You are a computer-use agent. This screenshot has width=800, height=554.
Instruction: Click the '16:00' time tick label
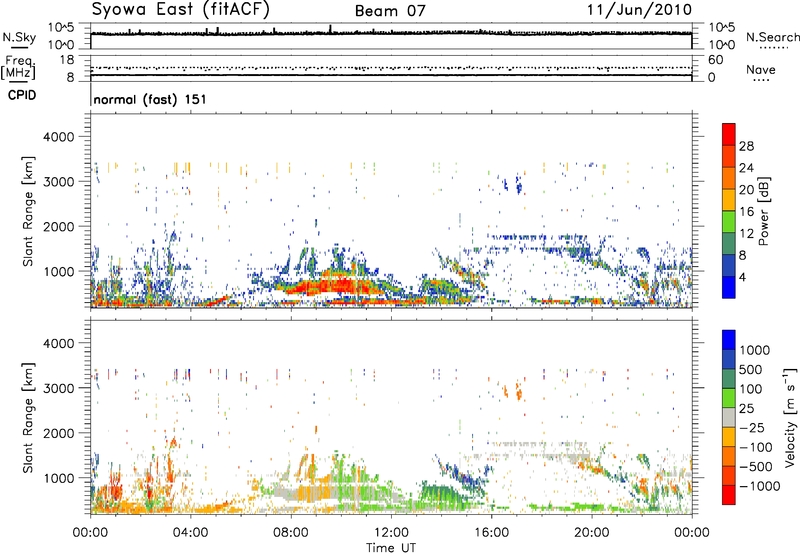click(491, 533)
